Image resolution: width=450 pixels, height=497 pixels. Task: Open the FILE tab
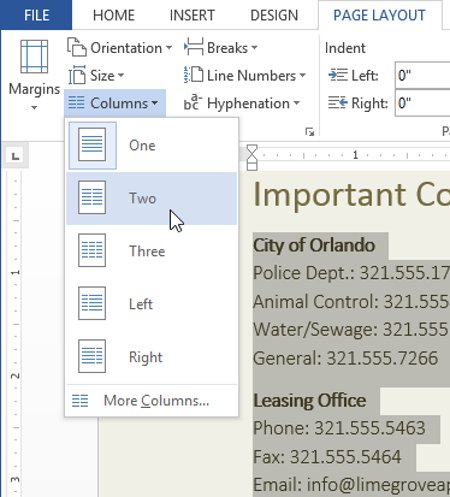(36, 15)
